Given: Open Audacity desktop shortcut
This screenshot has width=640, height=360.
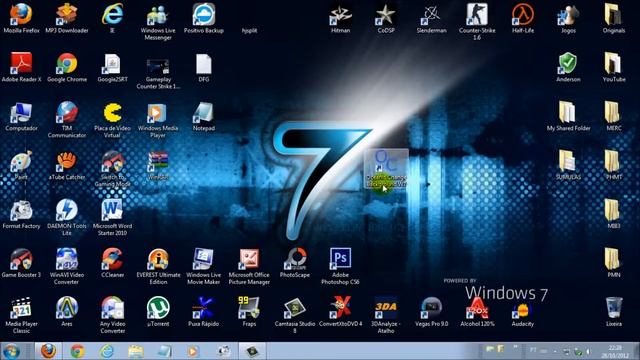Looking at the screenshot, I should [523, 312].
